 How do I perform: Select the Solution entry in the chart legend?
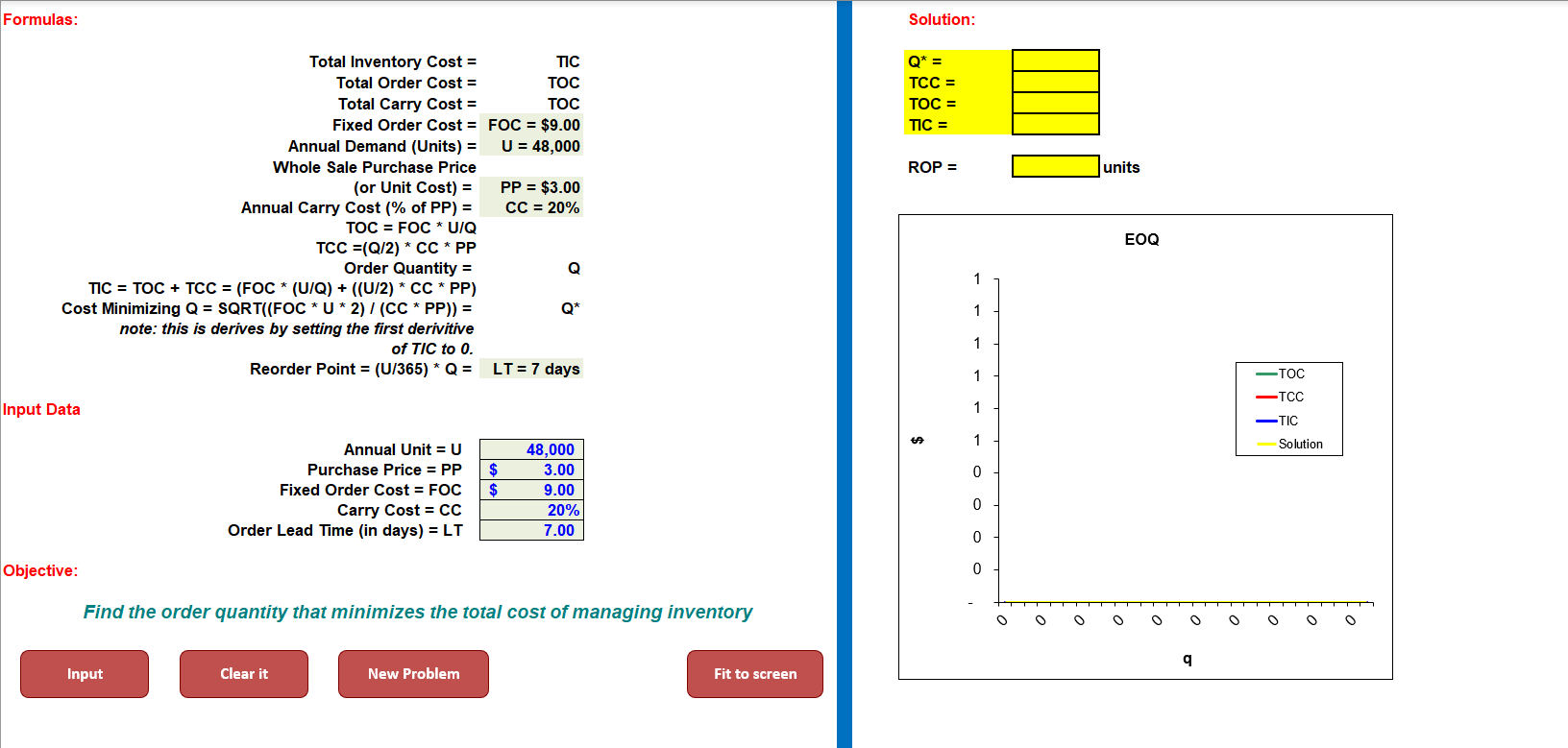click(x=1289, y=444)
